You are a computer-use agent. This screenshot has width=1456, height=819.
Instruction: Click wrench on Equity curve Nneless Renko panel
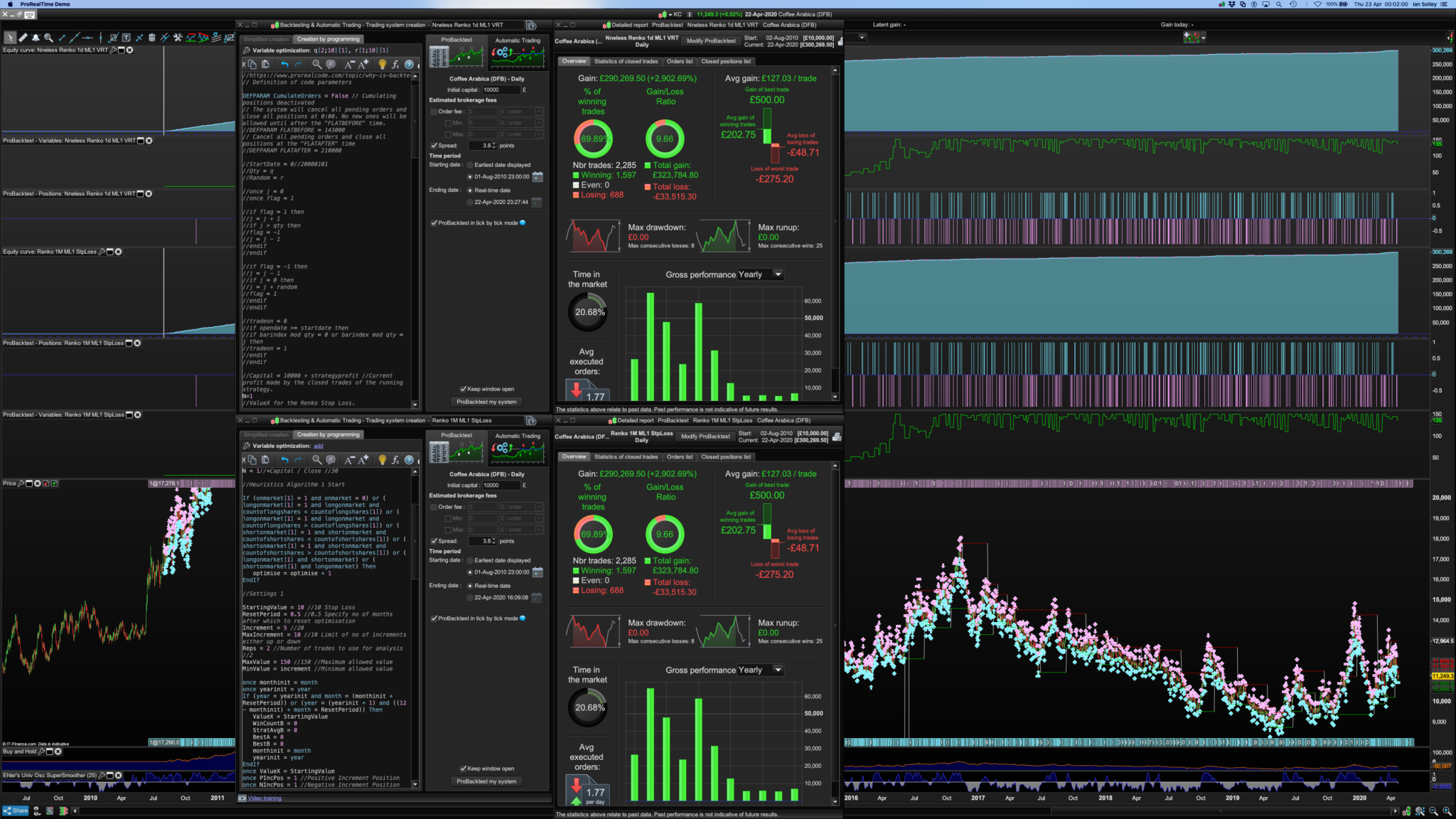pos(113,50)
